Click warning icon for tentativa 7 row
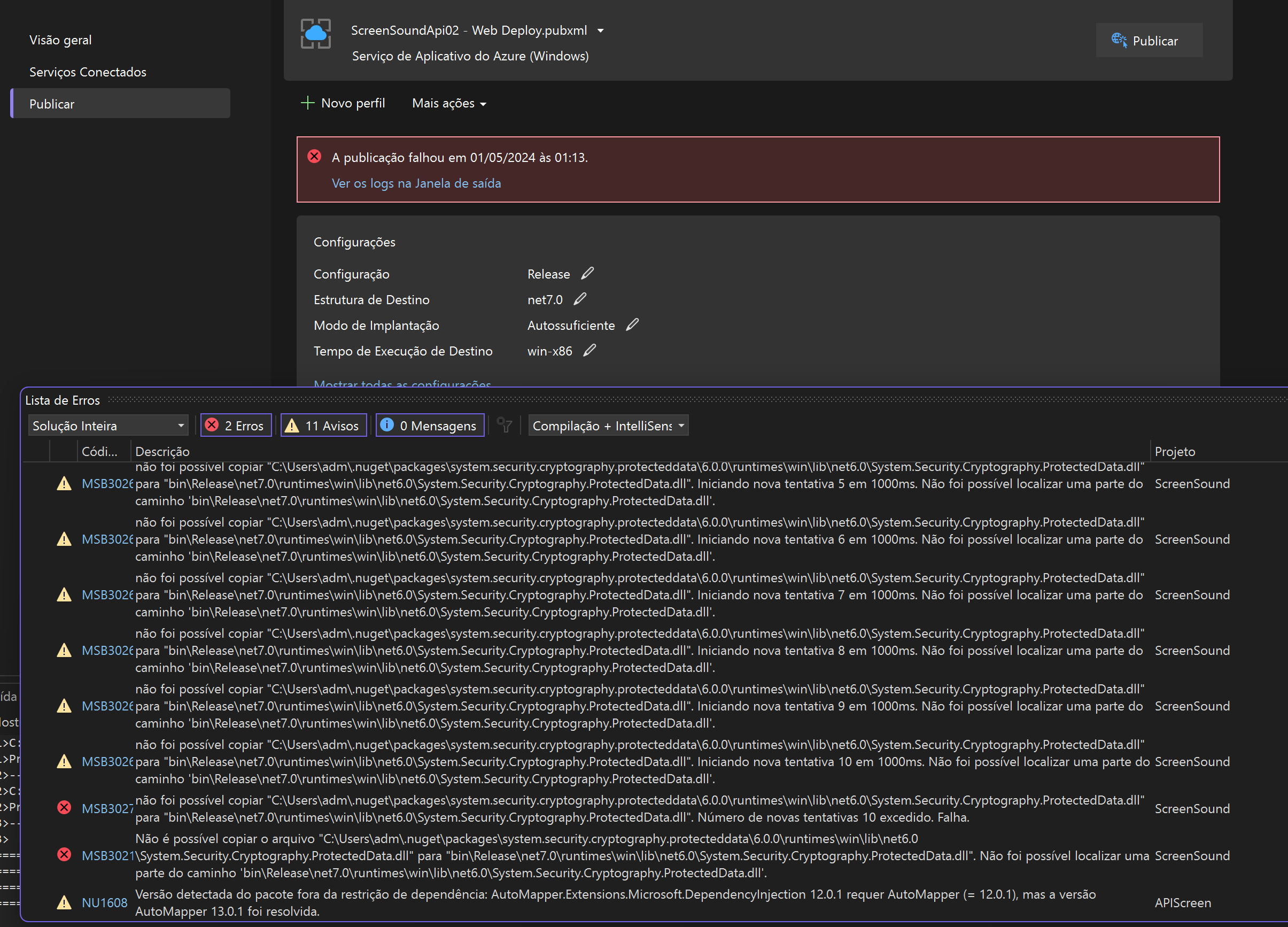1288x927 pixels. pyautogui.click(x=64, y=594)
